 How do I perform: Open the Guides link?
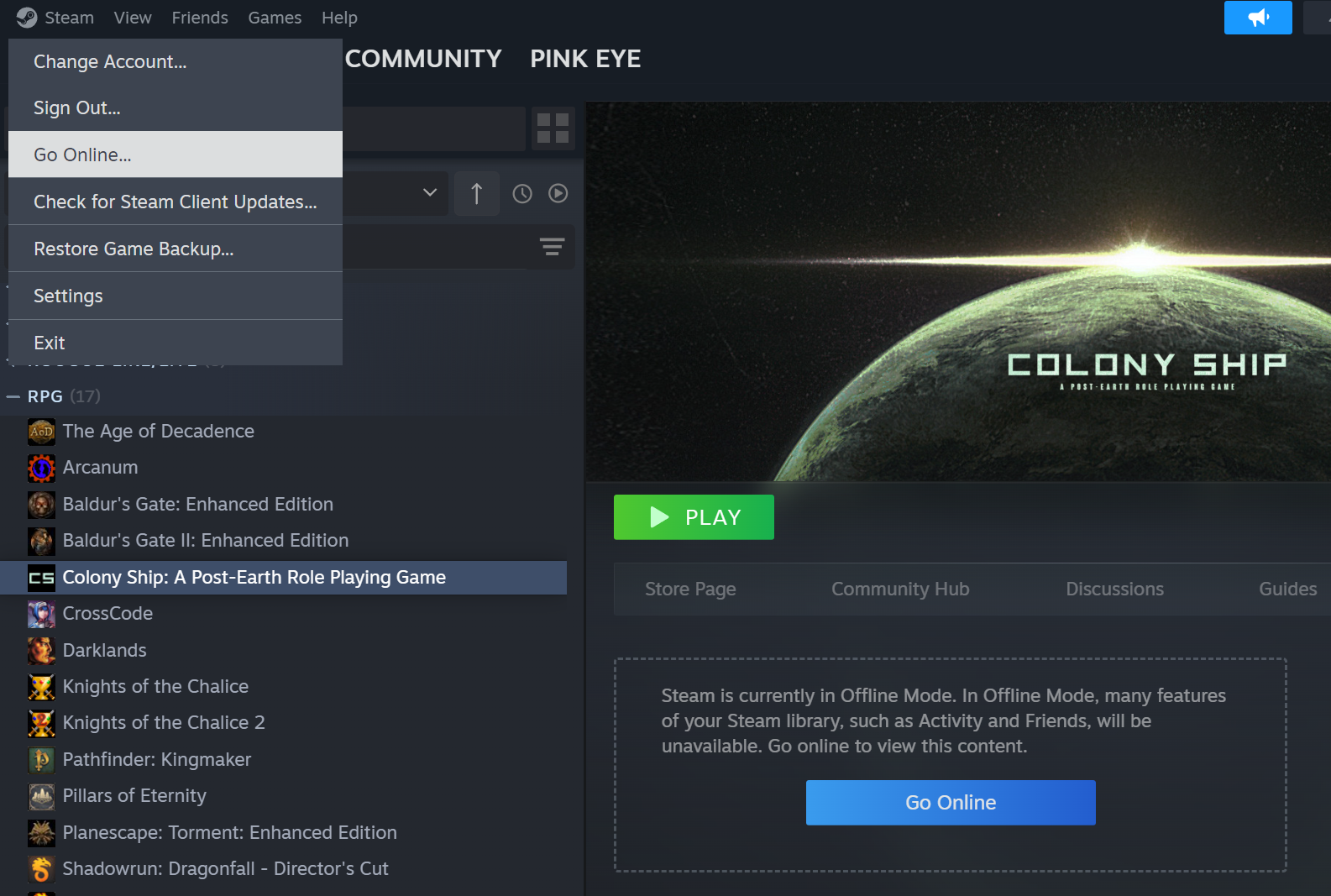[x=1287, y=589]
